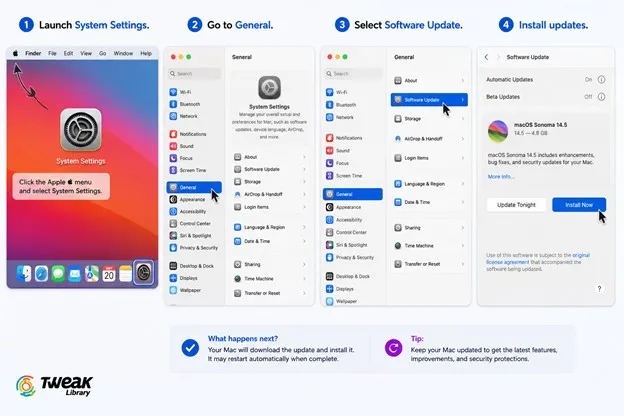This screenshot has width=624, height=416.
Task: Open AirDrop & Handoff in Select Software Update window
Action: point(429,139)
